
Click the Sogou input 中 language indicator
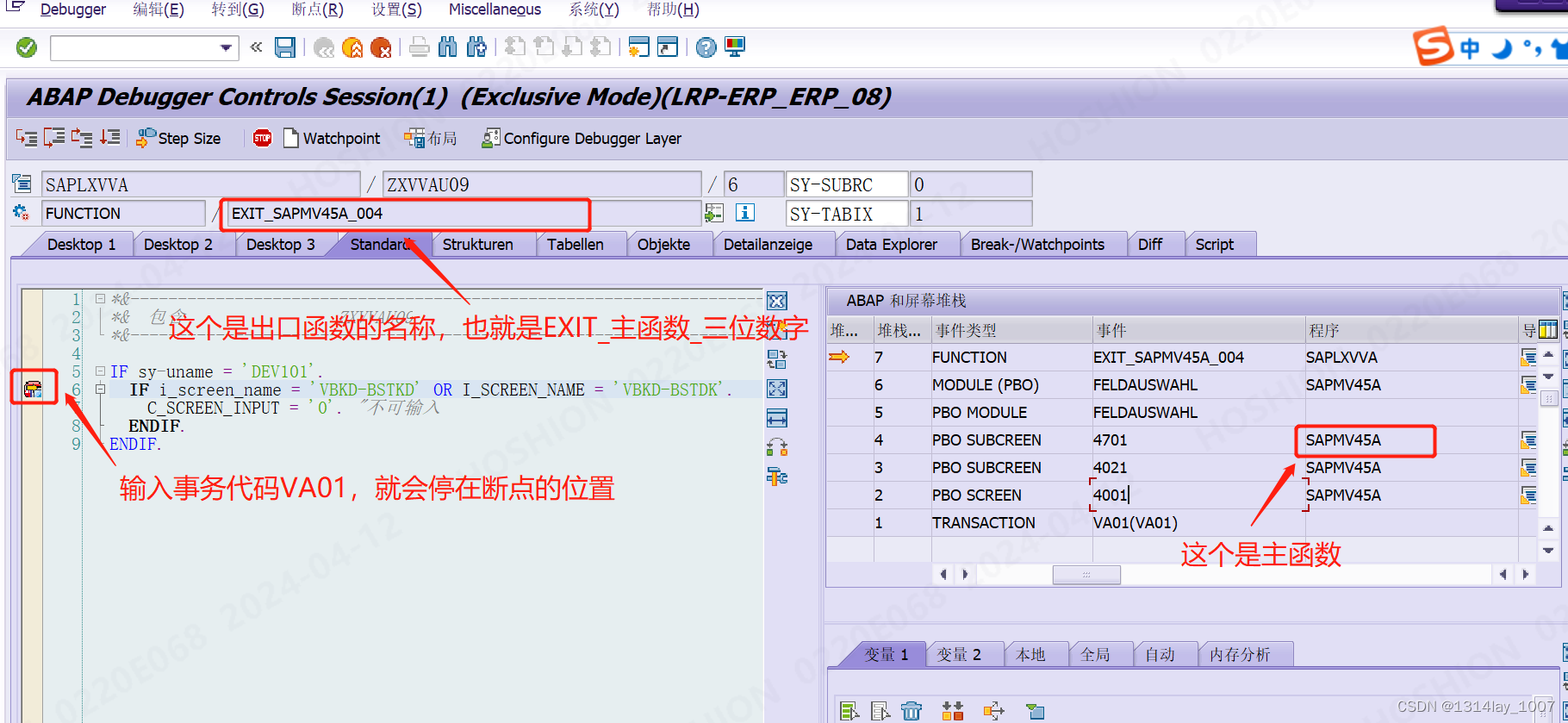tap(1469, 48)
